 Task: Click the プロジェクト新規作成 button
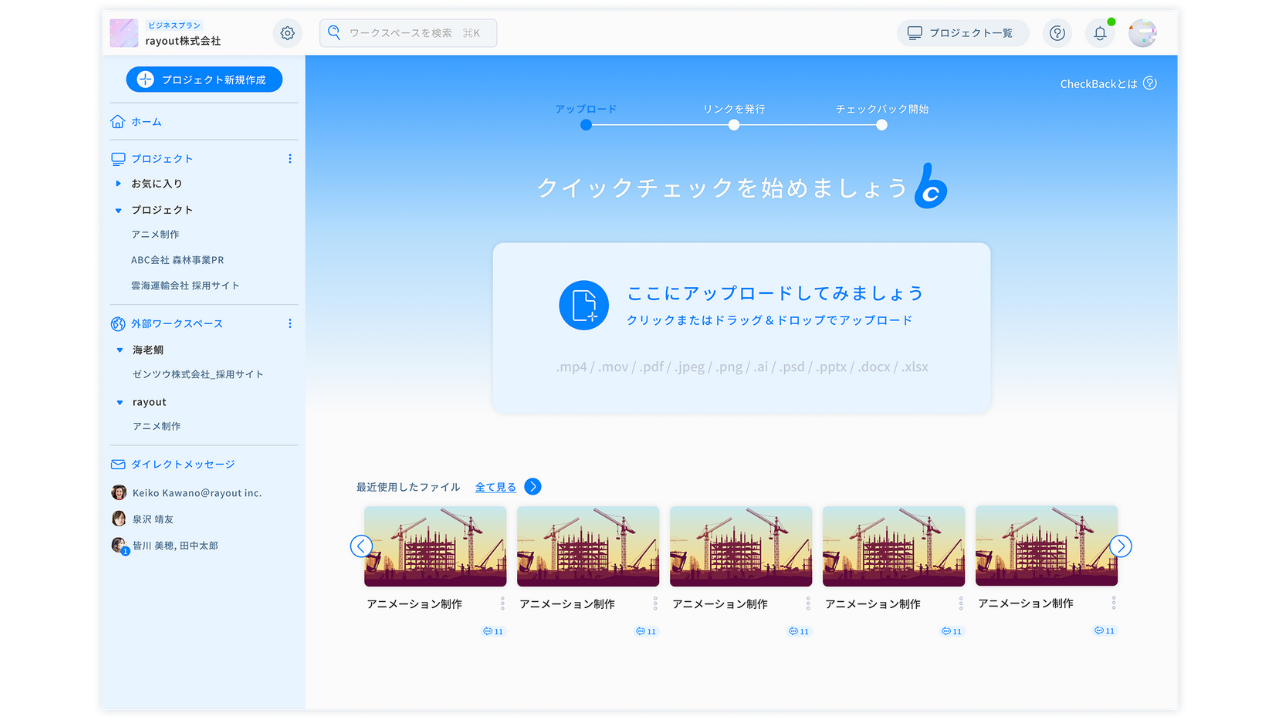click(204, 80)
